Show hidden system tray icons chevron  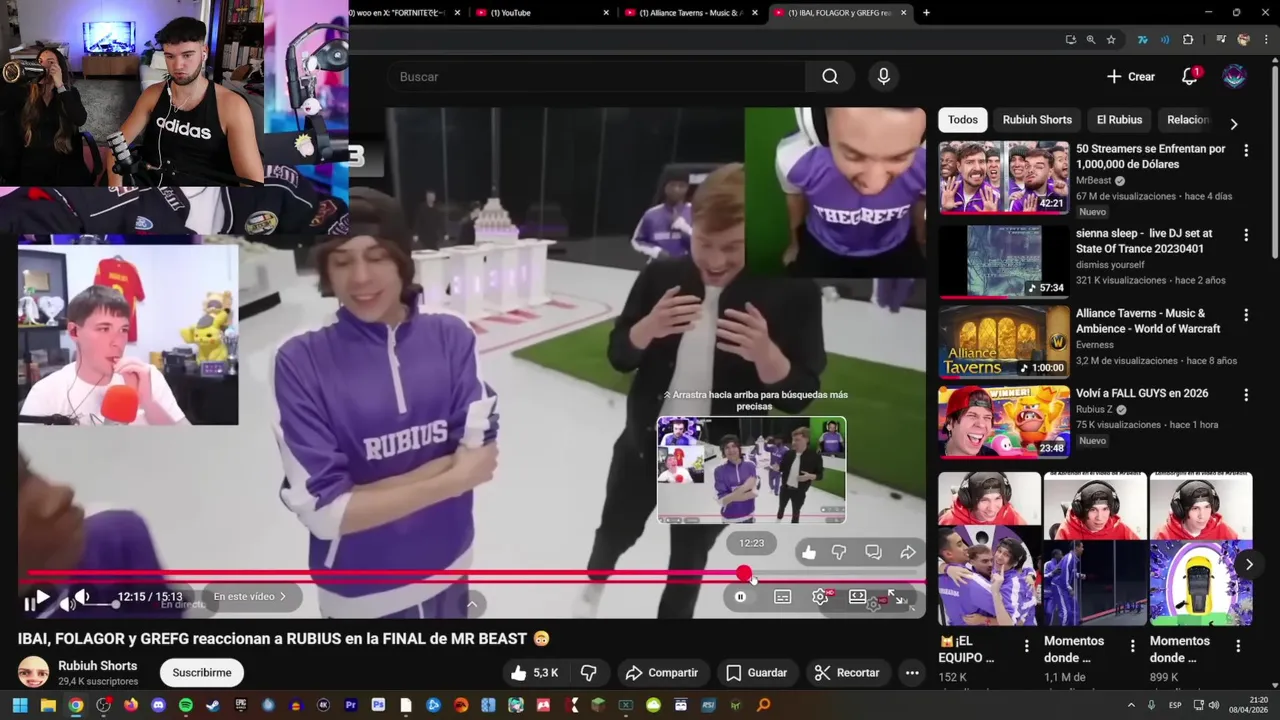coord(1131,705)
